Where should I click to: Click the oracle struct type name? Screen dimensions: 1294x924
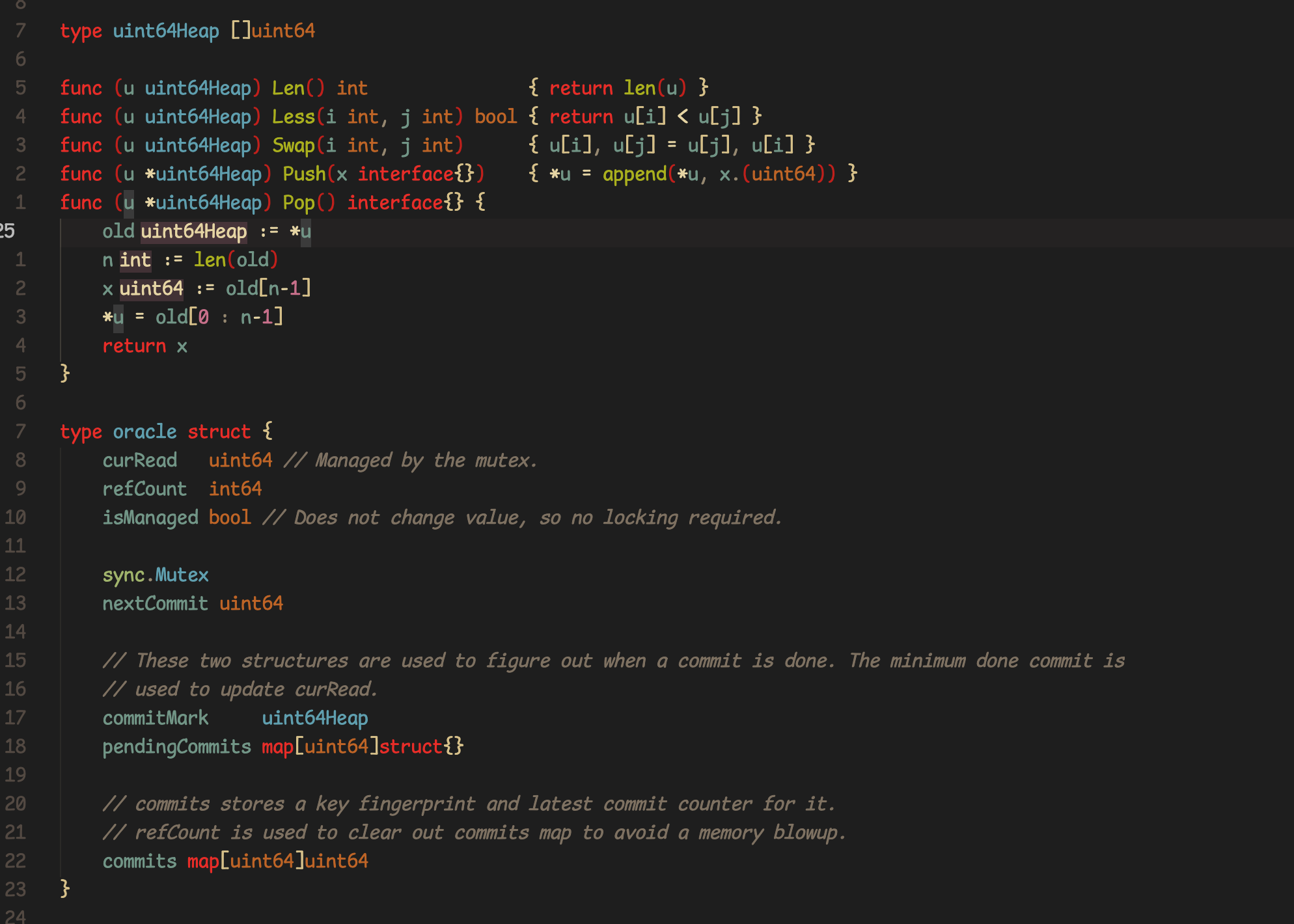click(x=145, y=432)
